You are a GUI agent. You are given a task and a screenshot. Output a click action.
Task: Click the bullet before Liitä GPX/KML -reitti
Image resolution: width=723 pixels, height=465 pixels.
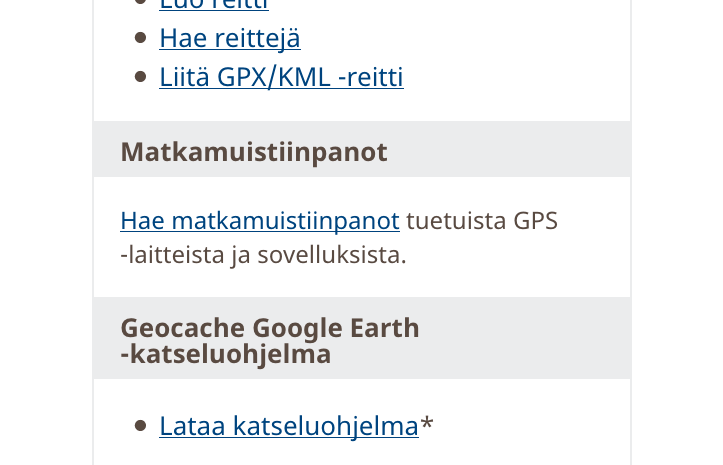(140, 77)
